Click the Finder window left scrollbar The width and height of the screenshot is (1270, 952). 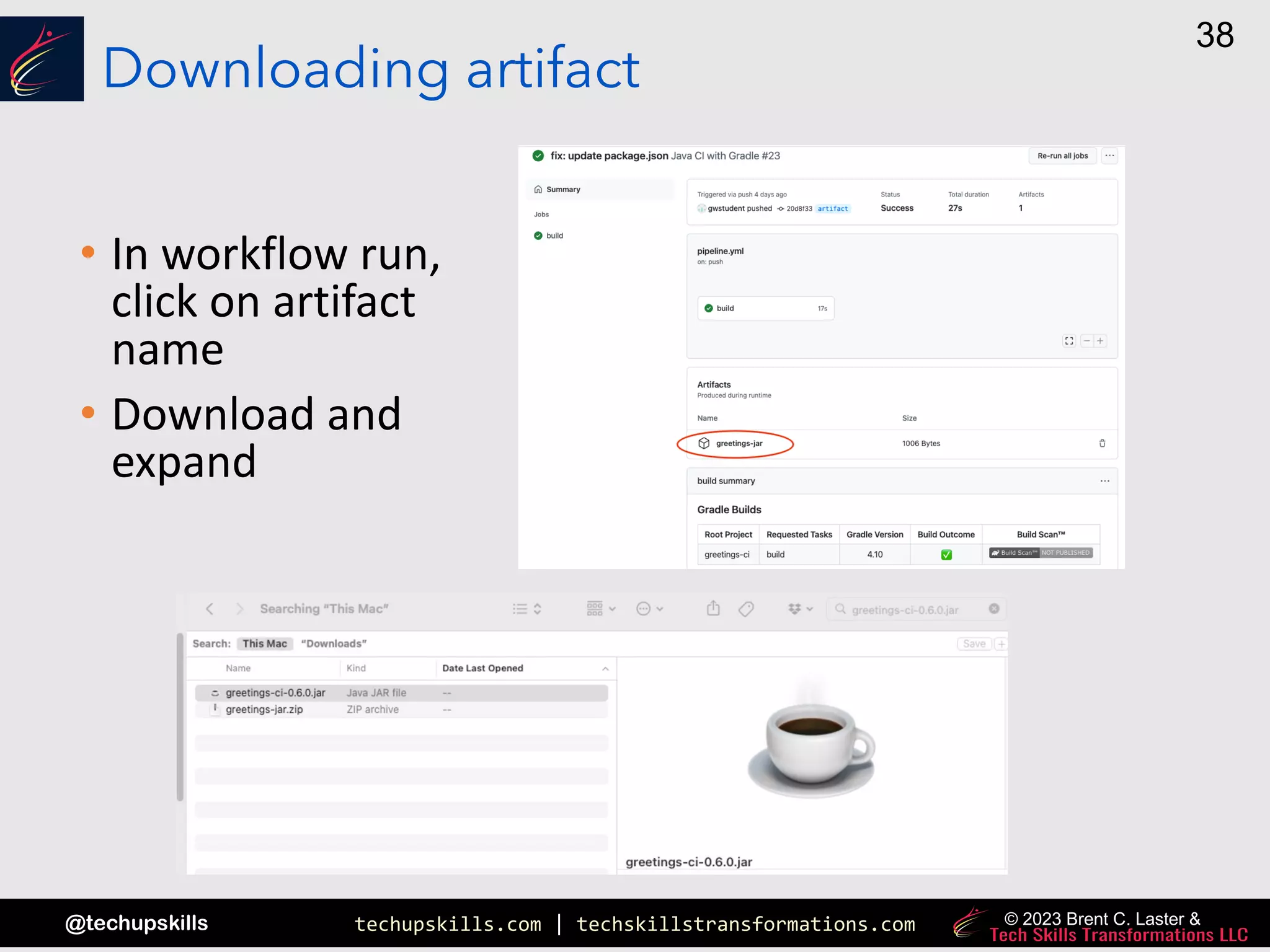[x=180, y=716]
